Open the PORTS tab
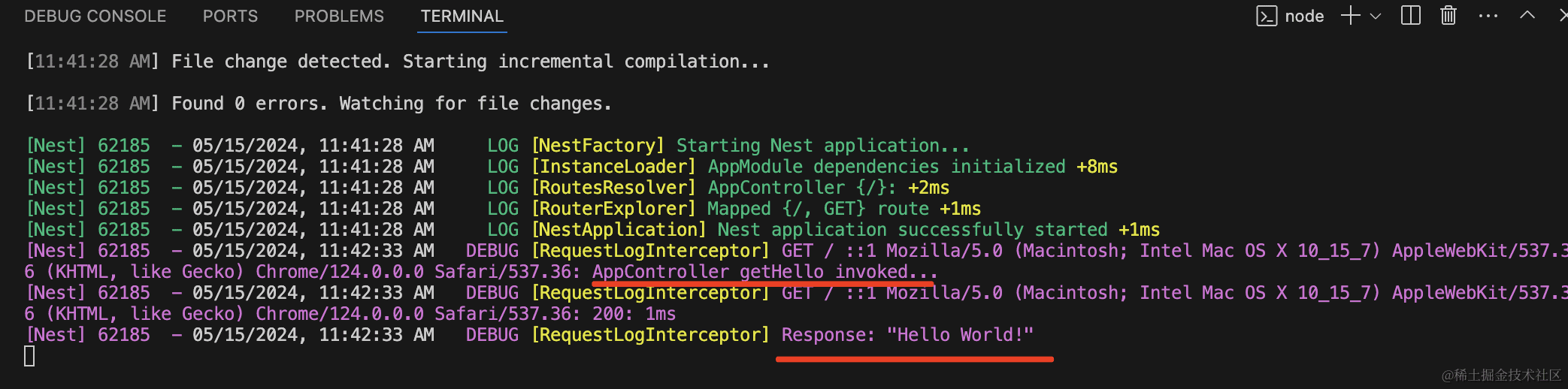The height and width of the screenshot is (389, 1568). (x=230, y=17)
